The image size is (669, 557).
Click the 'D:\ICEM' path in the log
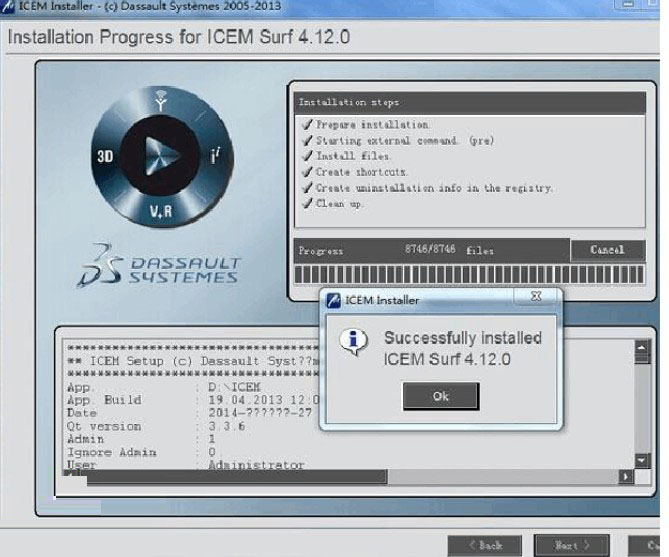tap(234, 387)
